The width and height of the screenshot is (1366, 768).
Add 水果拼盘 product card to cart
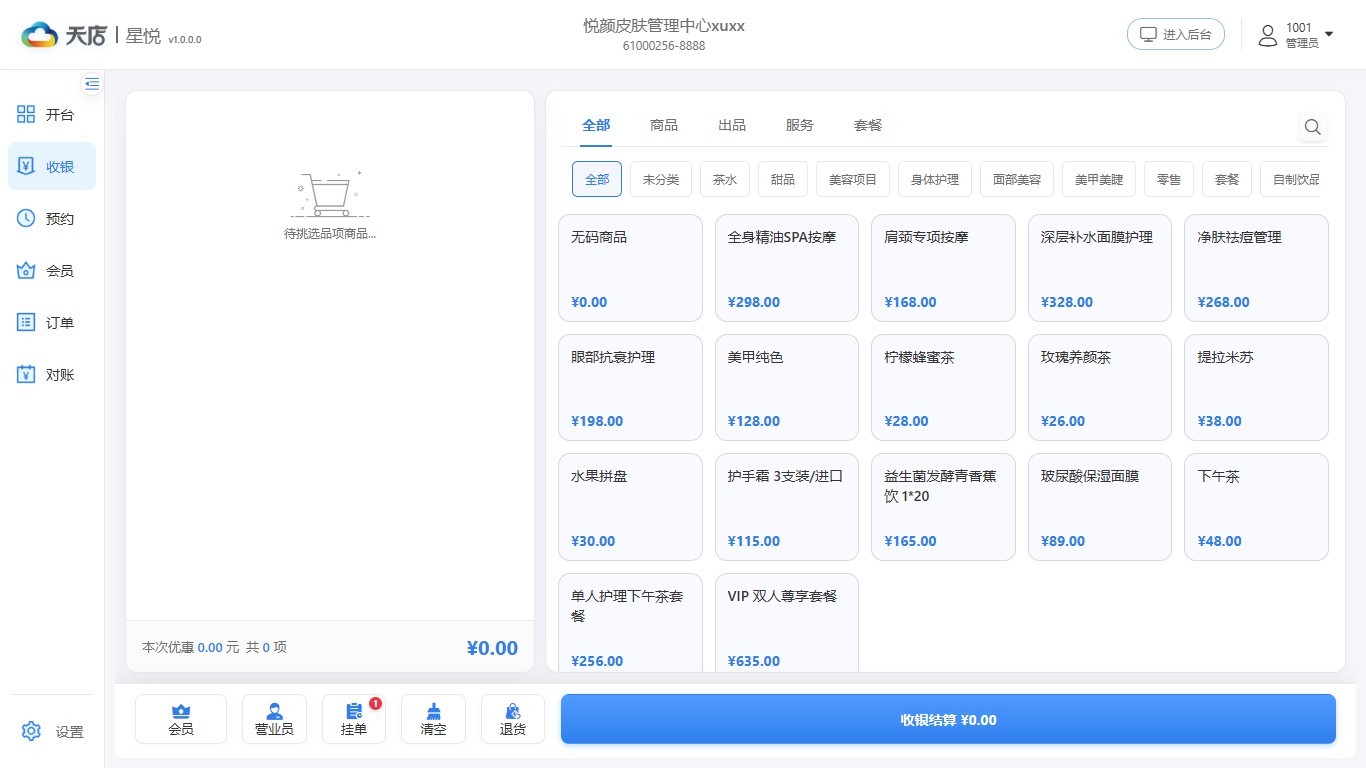pyautogui.click(x=630, y=507)
